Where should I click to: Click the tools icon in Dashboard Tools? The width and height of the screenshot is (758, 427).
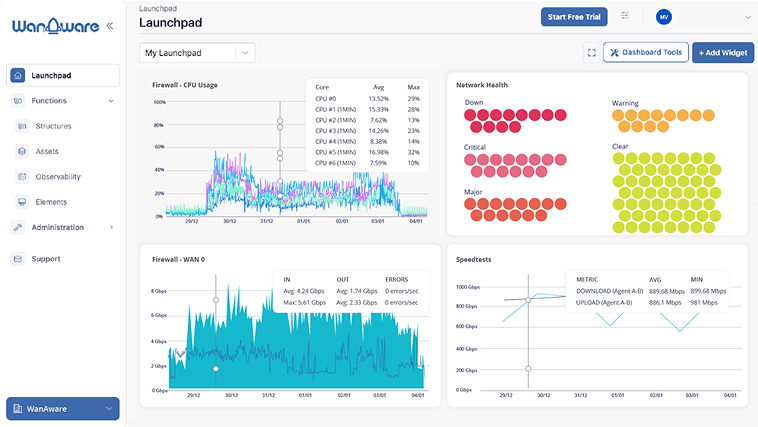coord(614,53)
